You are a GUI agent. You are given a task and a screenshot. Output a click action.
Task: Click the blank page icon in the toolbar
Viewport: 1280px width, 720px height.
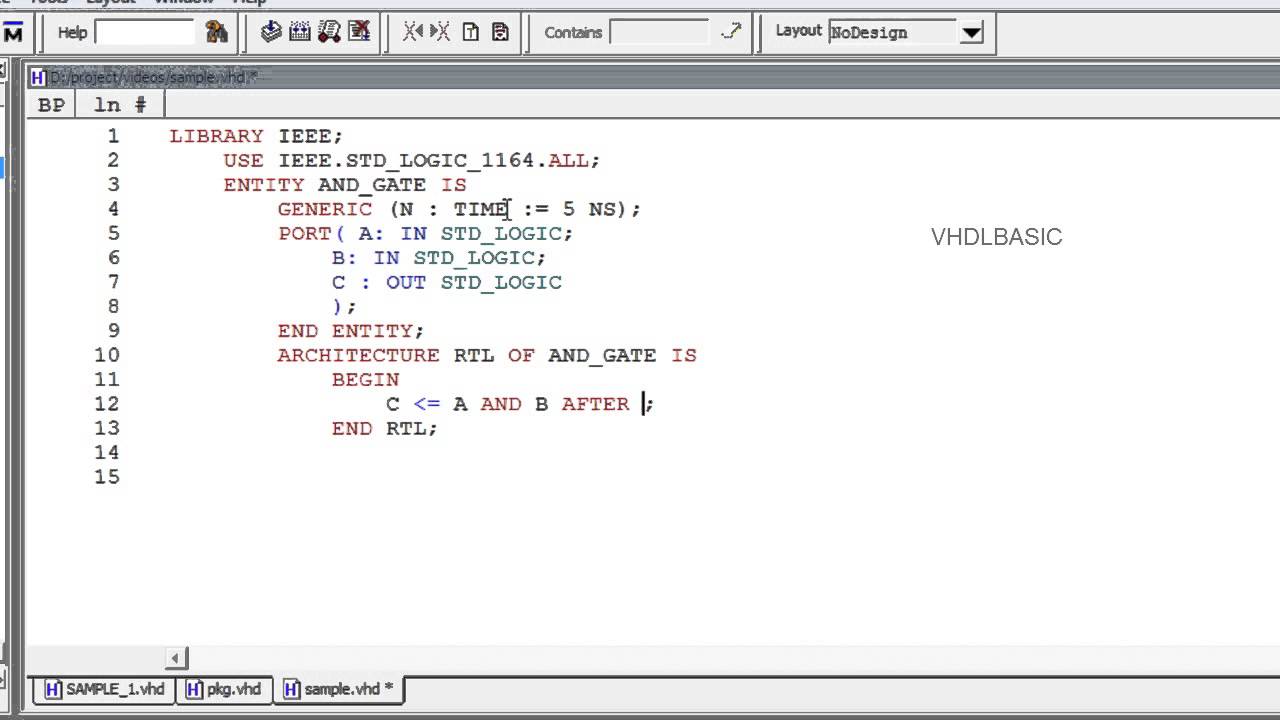tap(470, 32)
